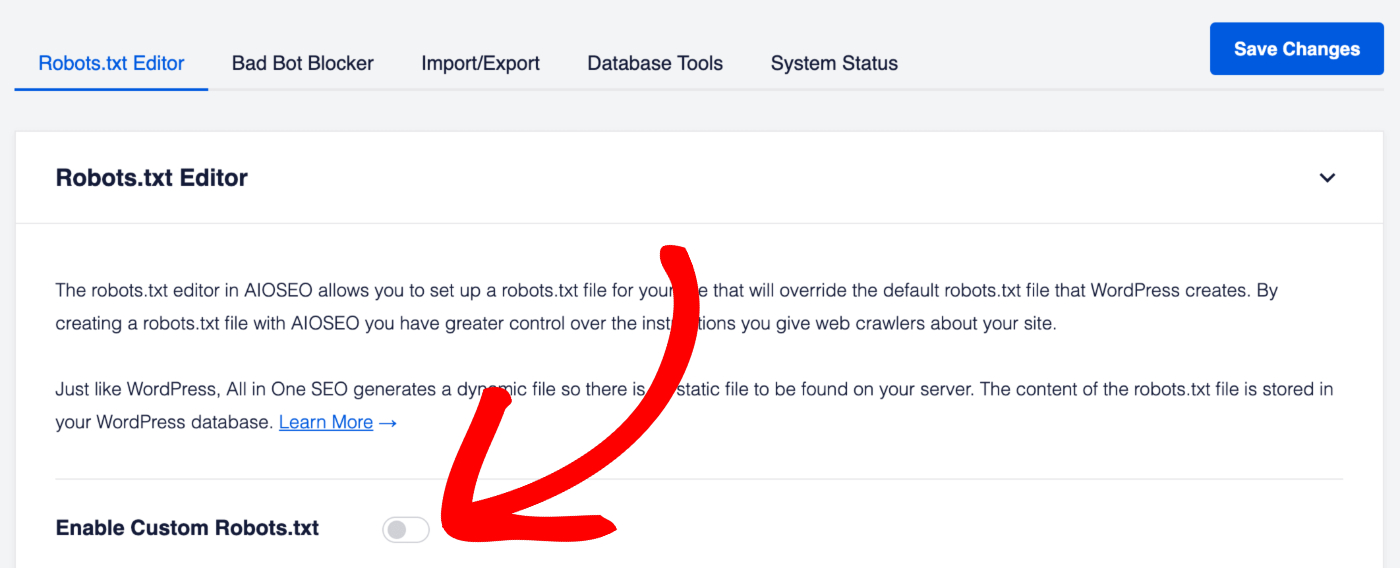Switch to the Bad Bot Blocker tab
The image size is (1400, 568).
pyautogui.click(x=302, y=63)
